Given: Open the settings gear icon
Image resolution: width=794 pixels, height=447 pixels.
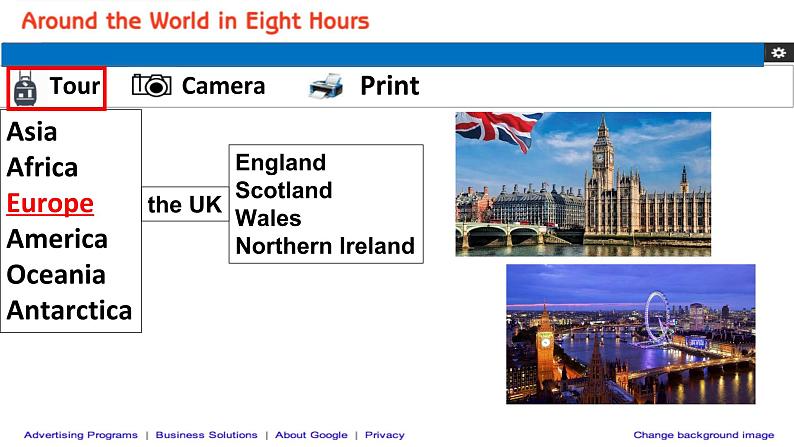Looking at the screenshot, I should coord(778,53).
